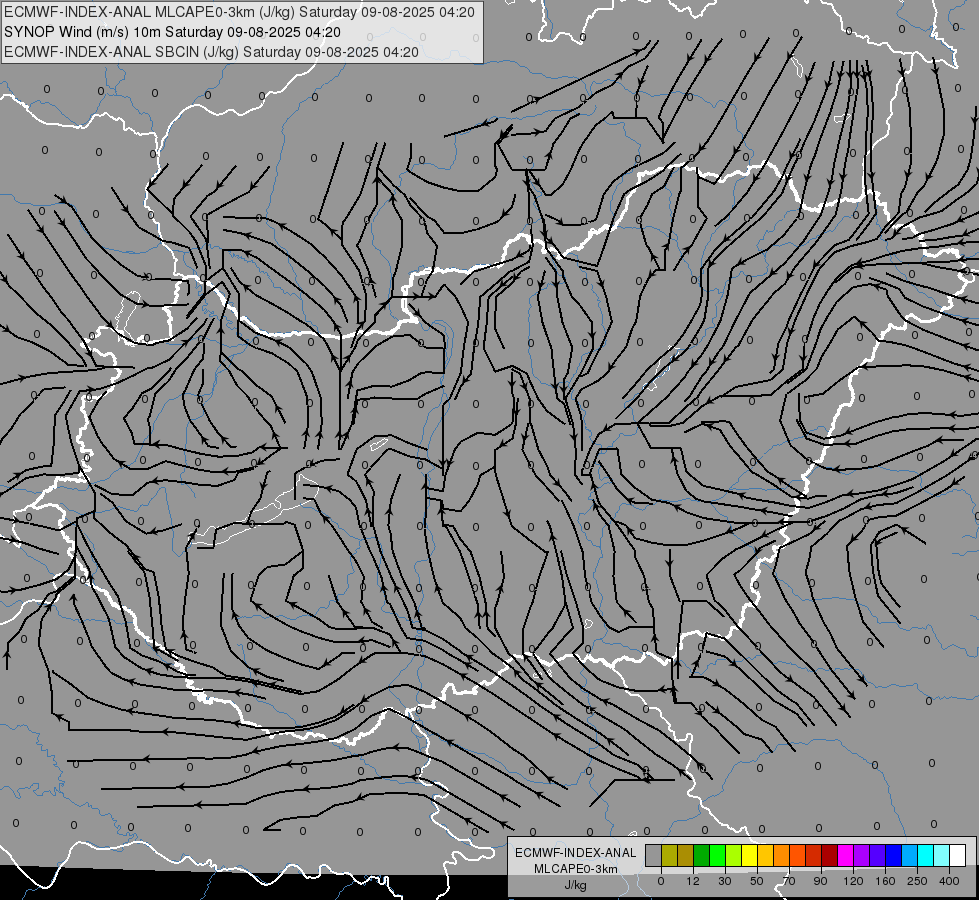Click the legend tick value 250
This screenshot has width=979, height=900.
click(x=917, y=881)
